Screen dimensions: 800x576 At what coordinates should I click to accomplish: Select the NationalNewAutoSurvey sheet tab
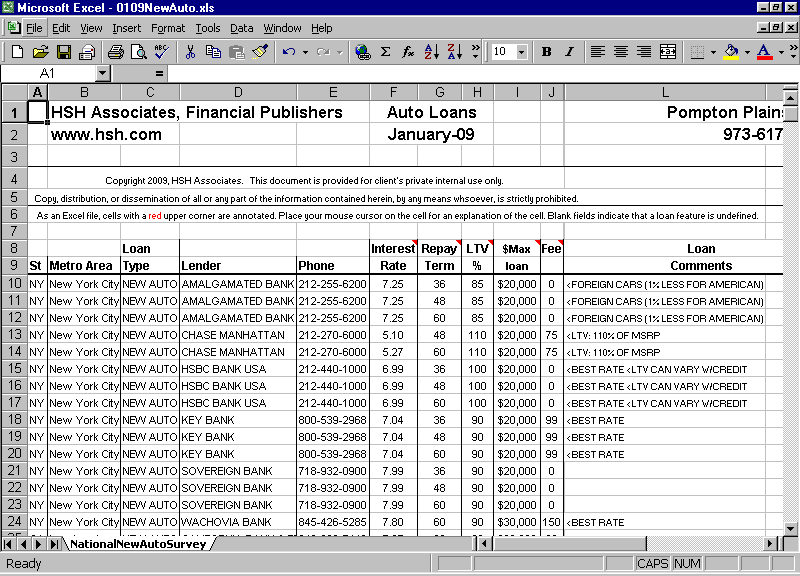(x=138, y=544)
